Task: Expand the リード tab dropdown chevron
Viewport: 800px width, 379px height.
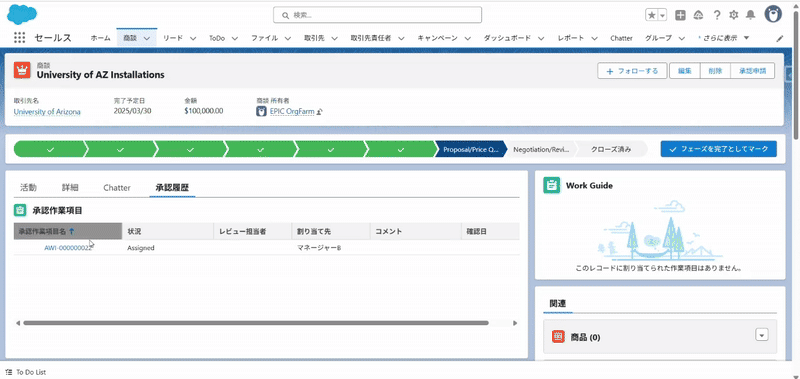Action: 193,38
